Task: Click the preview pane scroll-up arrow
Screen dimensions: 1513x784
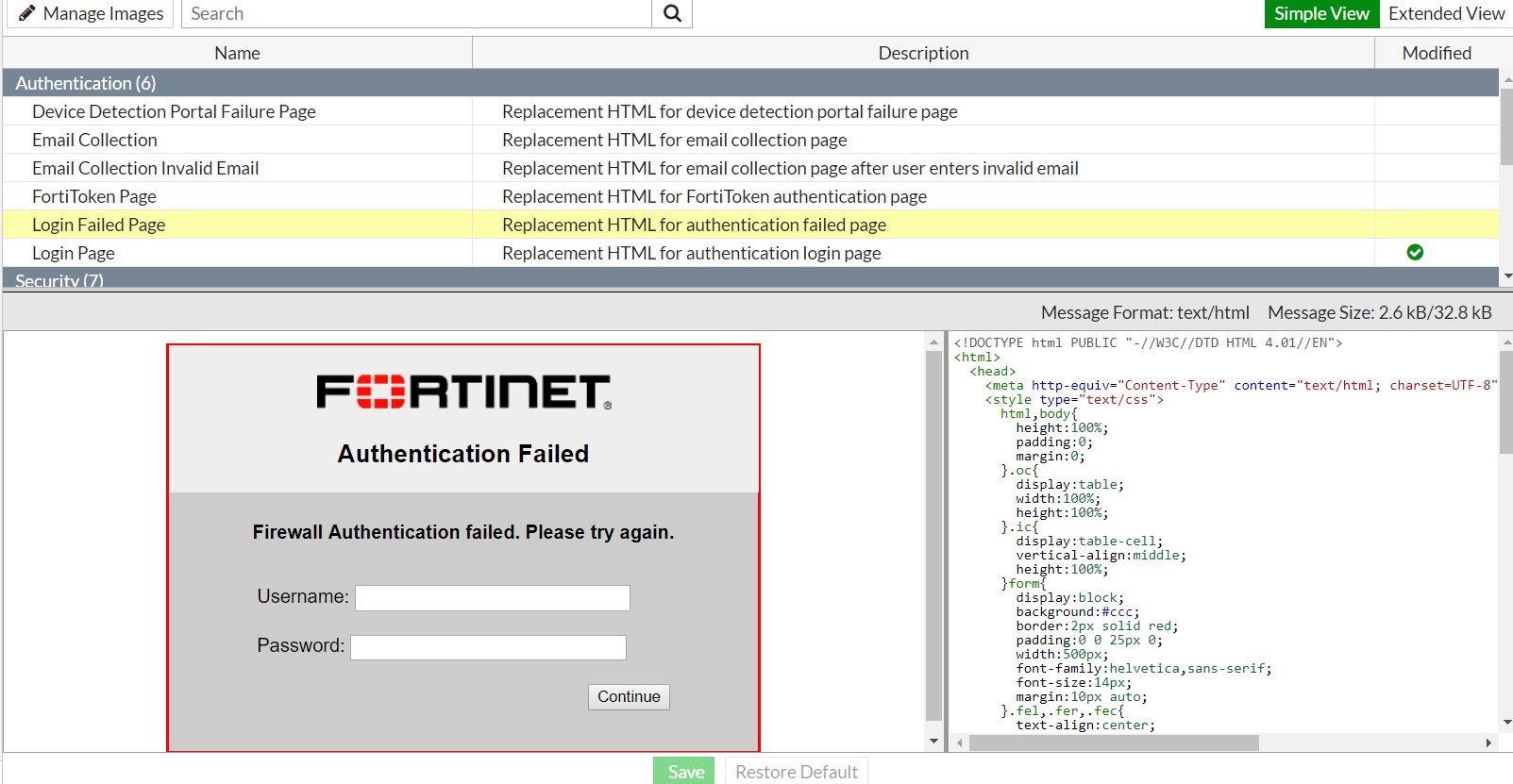Action: click(934, 342)
